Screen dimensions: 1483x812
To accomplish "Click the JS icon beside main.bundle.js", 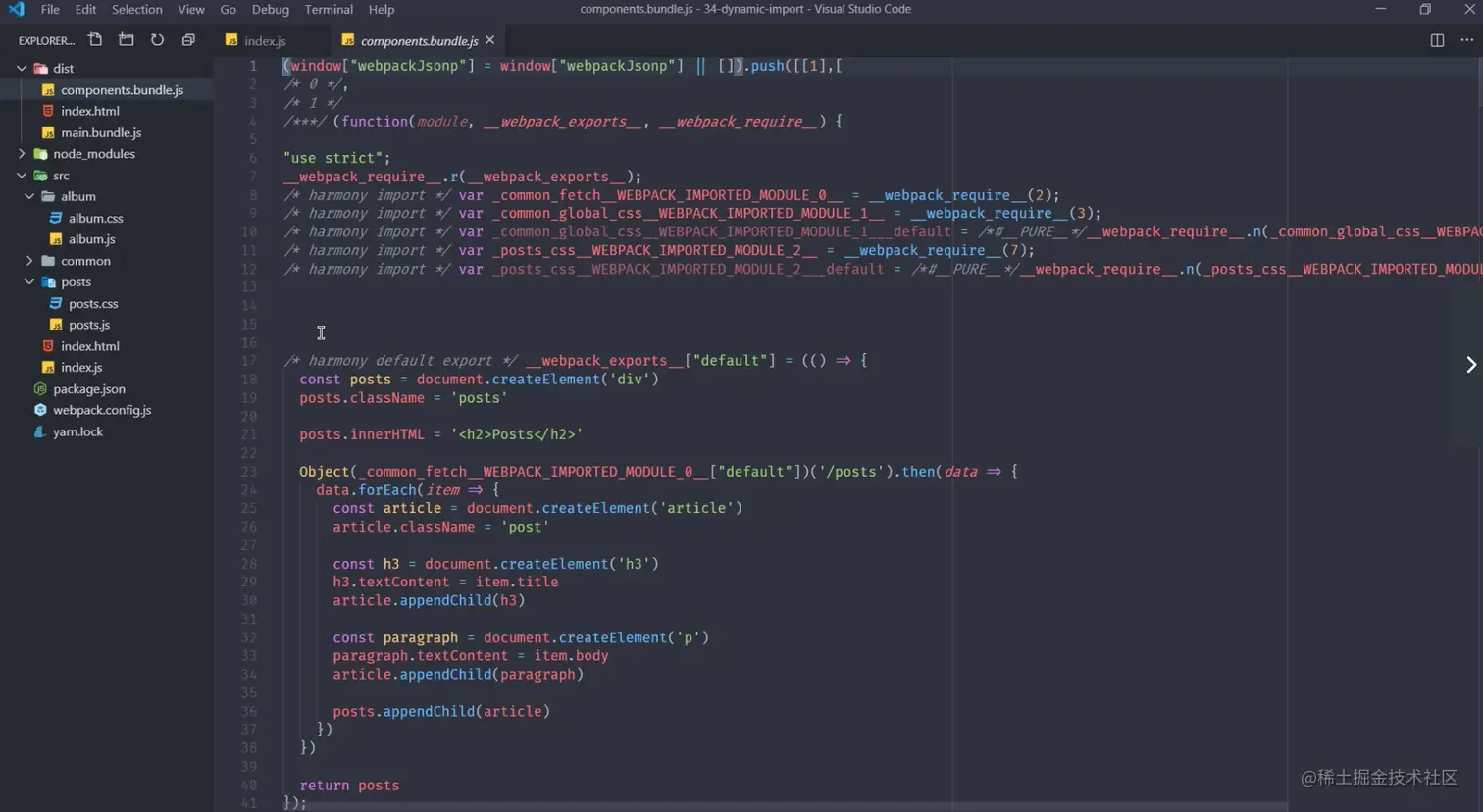I will coord(48,132).
